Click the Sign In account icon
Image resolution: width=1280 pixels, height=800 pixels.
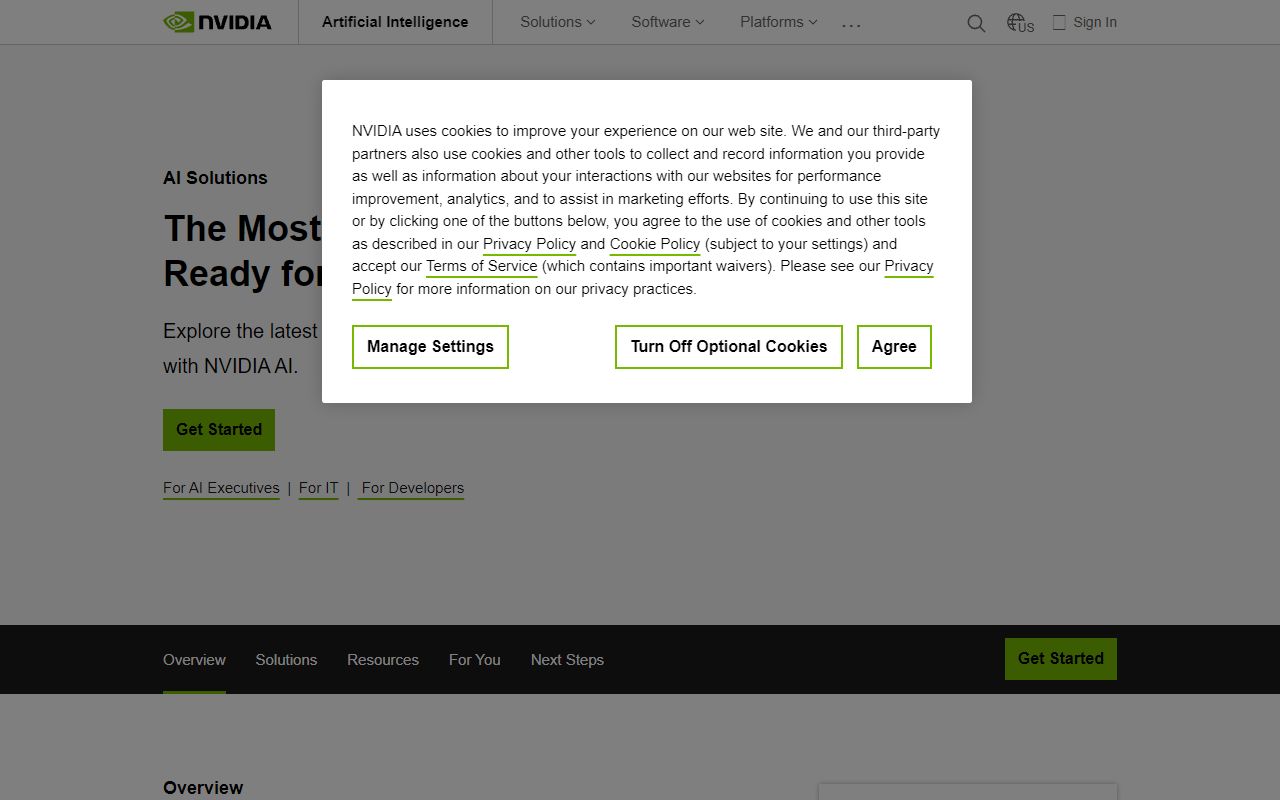[1095, 21]
